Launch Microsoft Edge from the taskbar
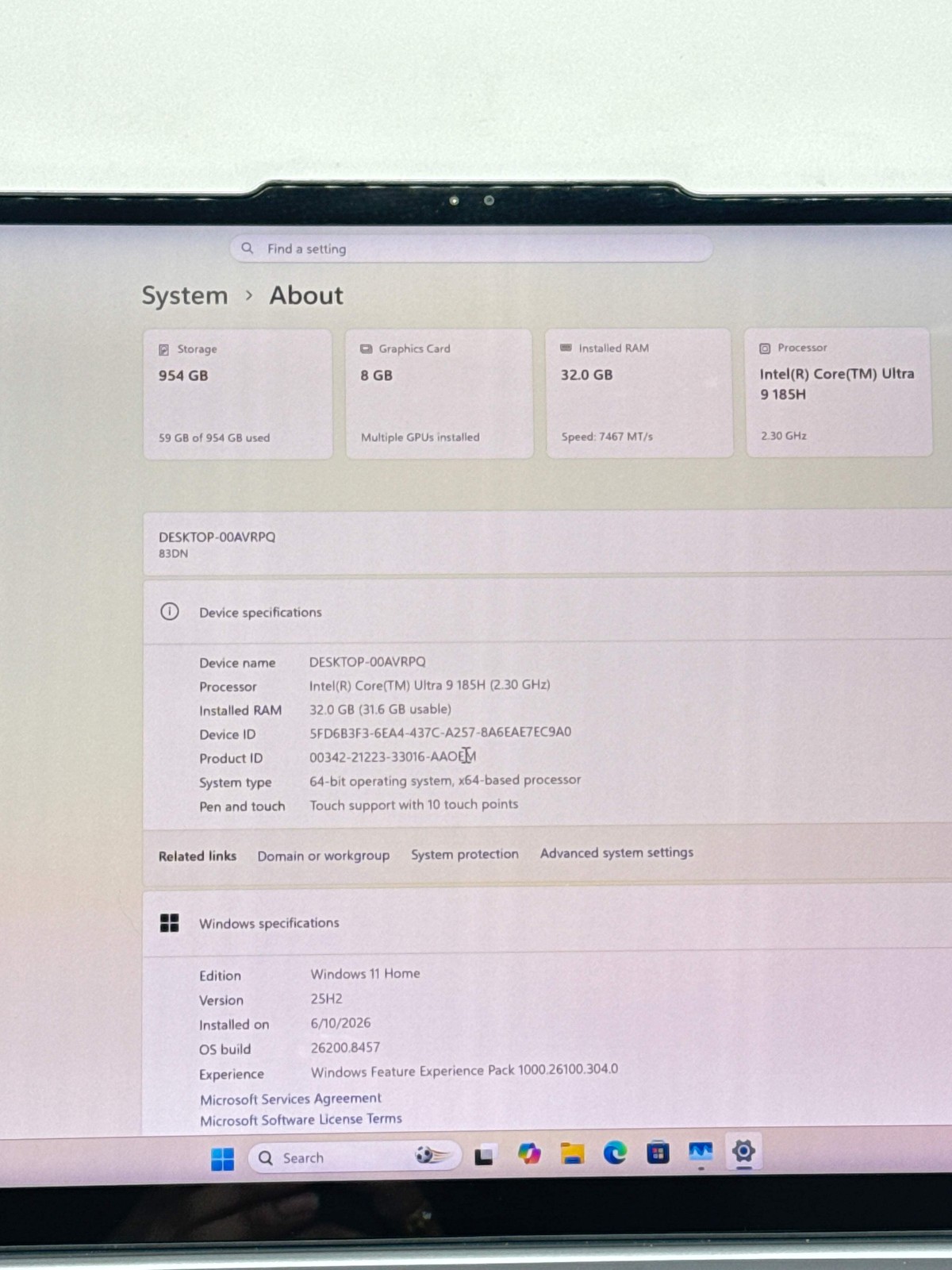The height and width of the screenshot is (1270, 952). click(x=615, y=1152)
